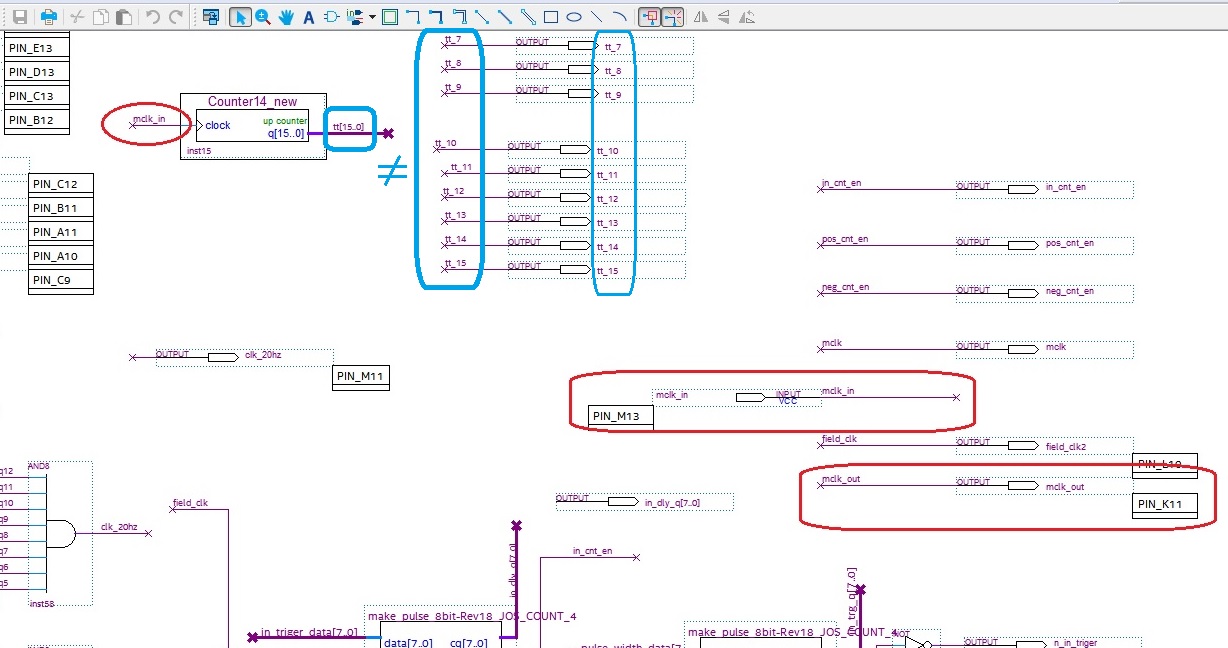Click the Paste clipboard icon
This screenshot has width=1228, height=648.
[124, 17]
